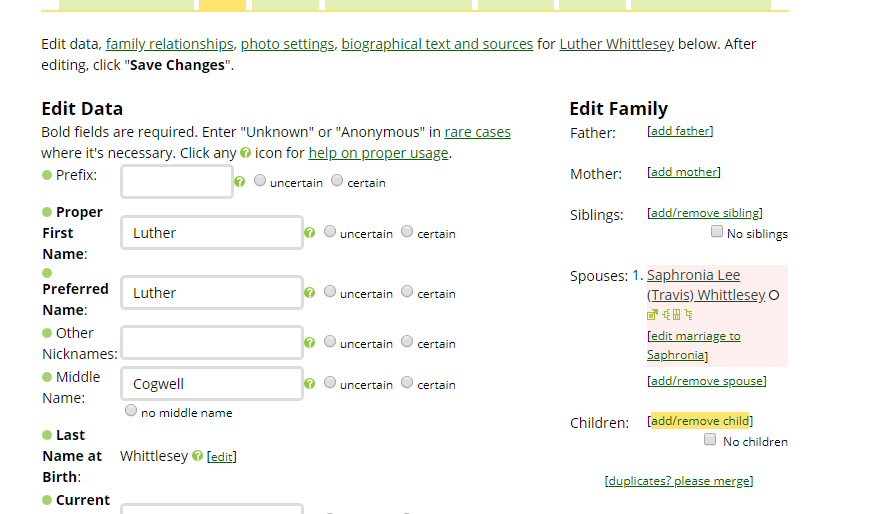Open help icon for Preferred Name
This screenshot has height=514, width=879.
(x=309, y=293)
